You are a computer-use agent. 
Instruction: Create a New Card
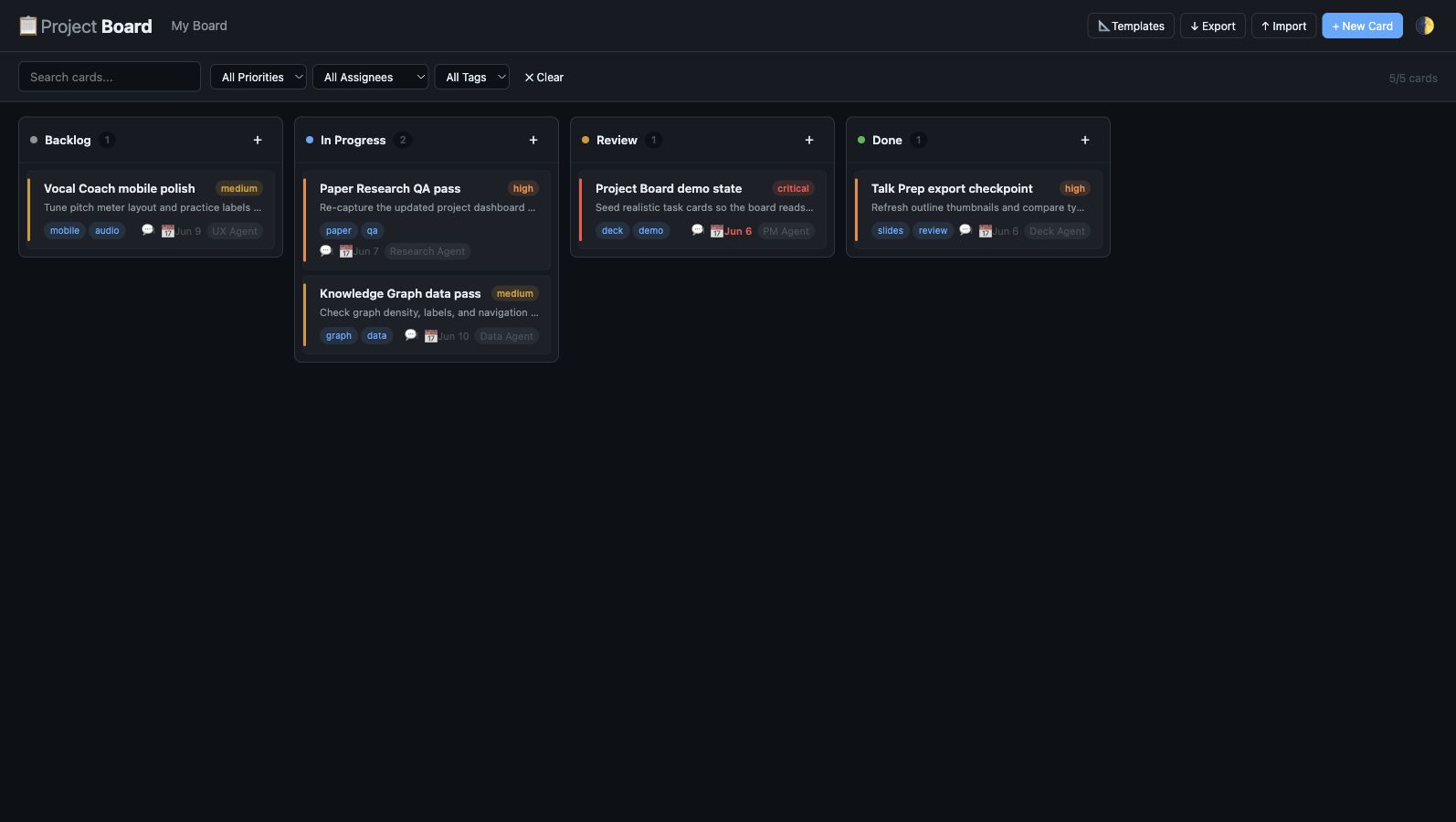pos(1362,26)
